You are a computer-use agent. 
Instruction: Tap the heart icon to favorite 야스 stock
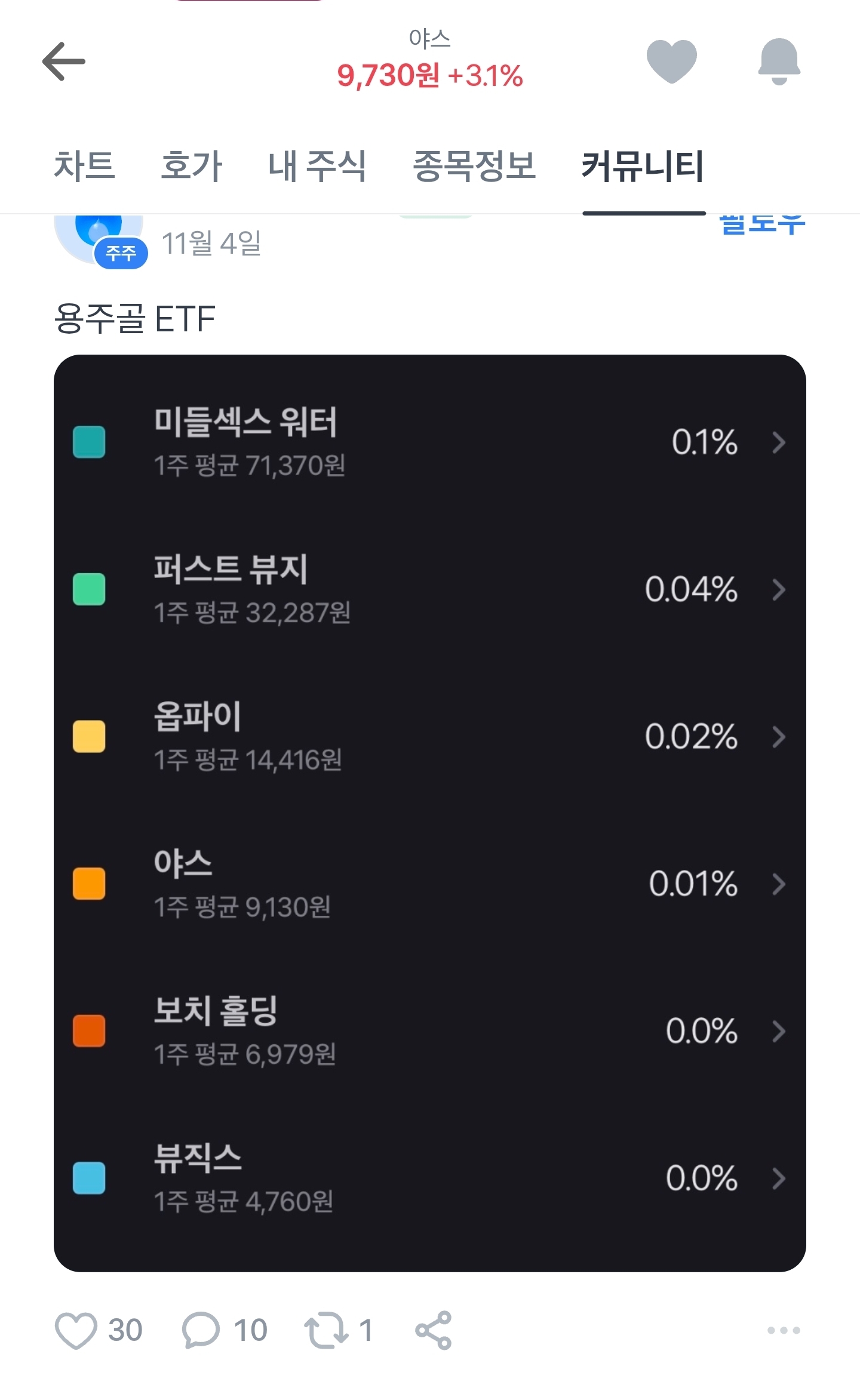(671, 61)
